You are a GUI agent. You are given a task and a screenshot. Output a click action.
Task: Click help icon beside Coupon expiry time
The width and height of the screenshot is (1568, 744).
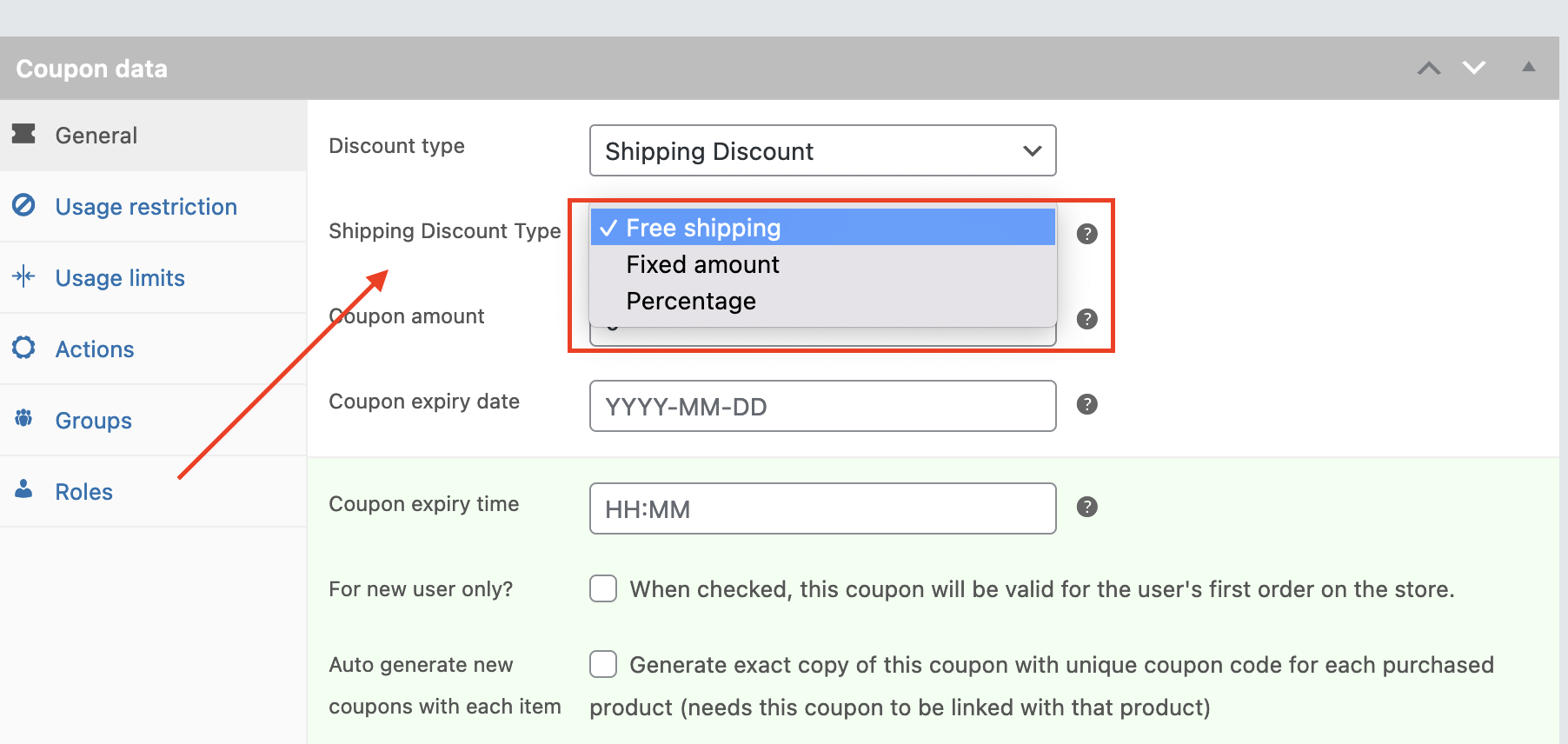click(x=1086, y=507)
